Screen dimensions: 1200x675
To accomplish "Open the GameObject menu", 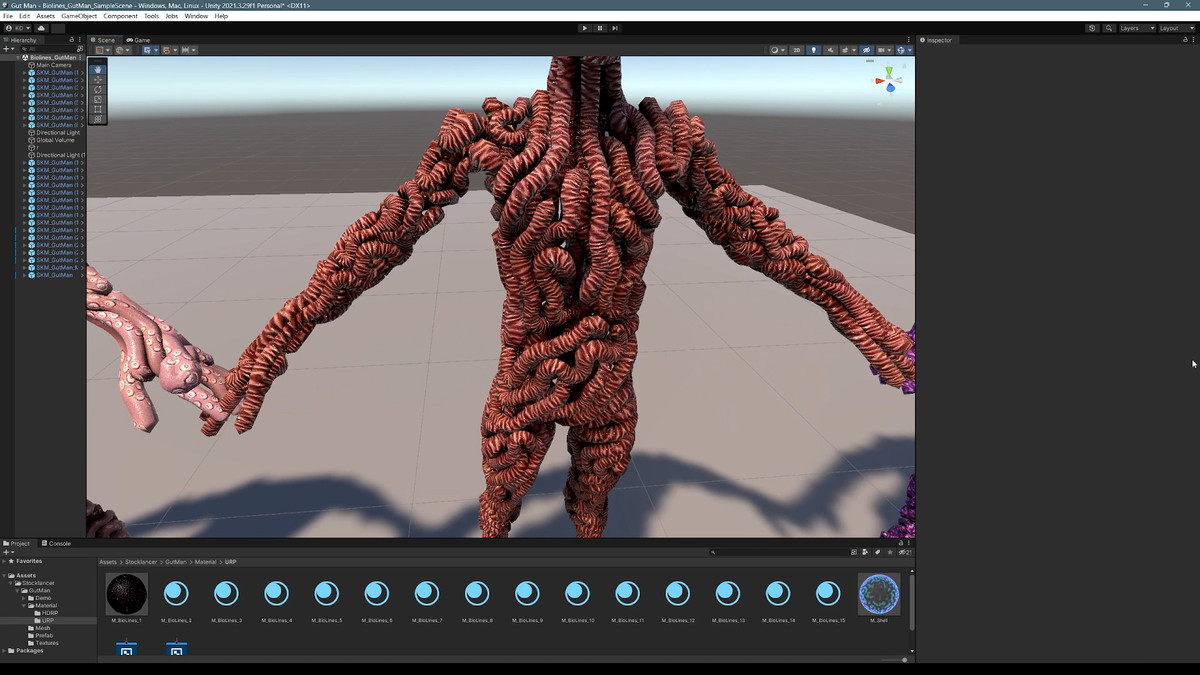I will [79, 16].
